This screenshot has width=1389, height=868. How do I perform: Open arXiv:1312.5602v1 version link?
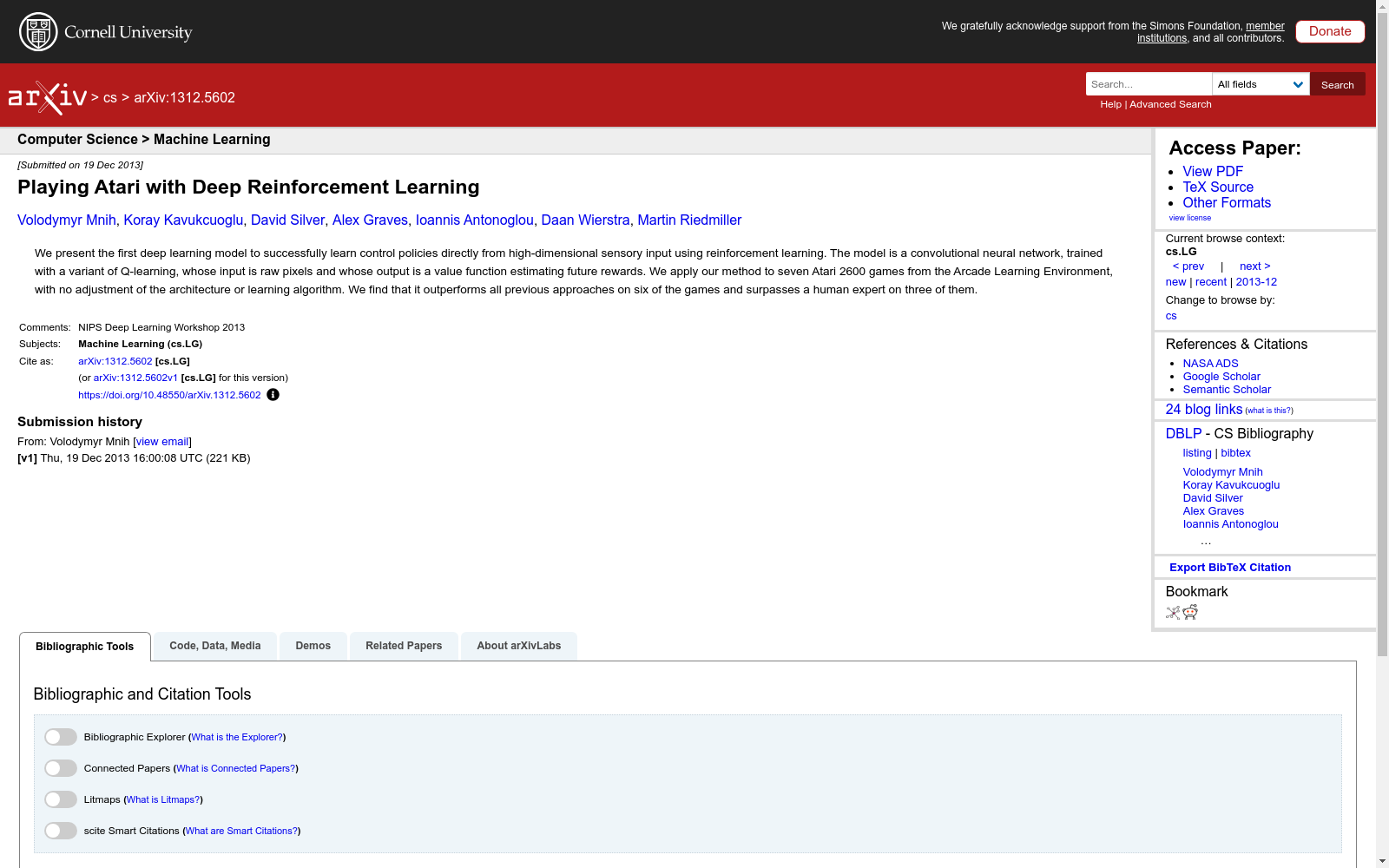pos(135,378)
